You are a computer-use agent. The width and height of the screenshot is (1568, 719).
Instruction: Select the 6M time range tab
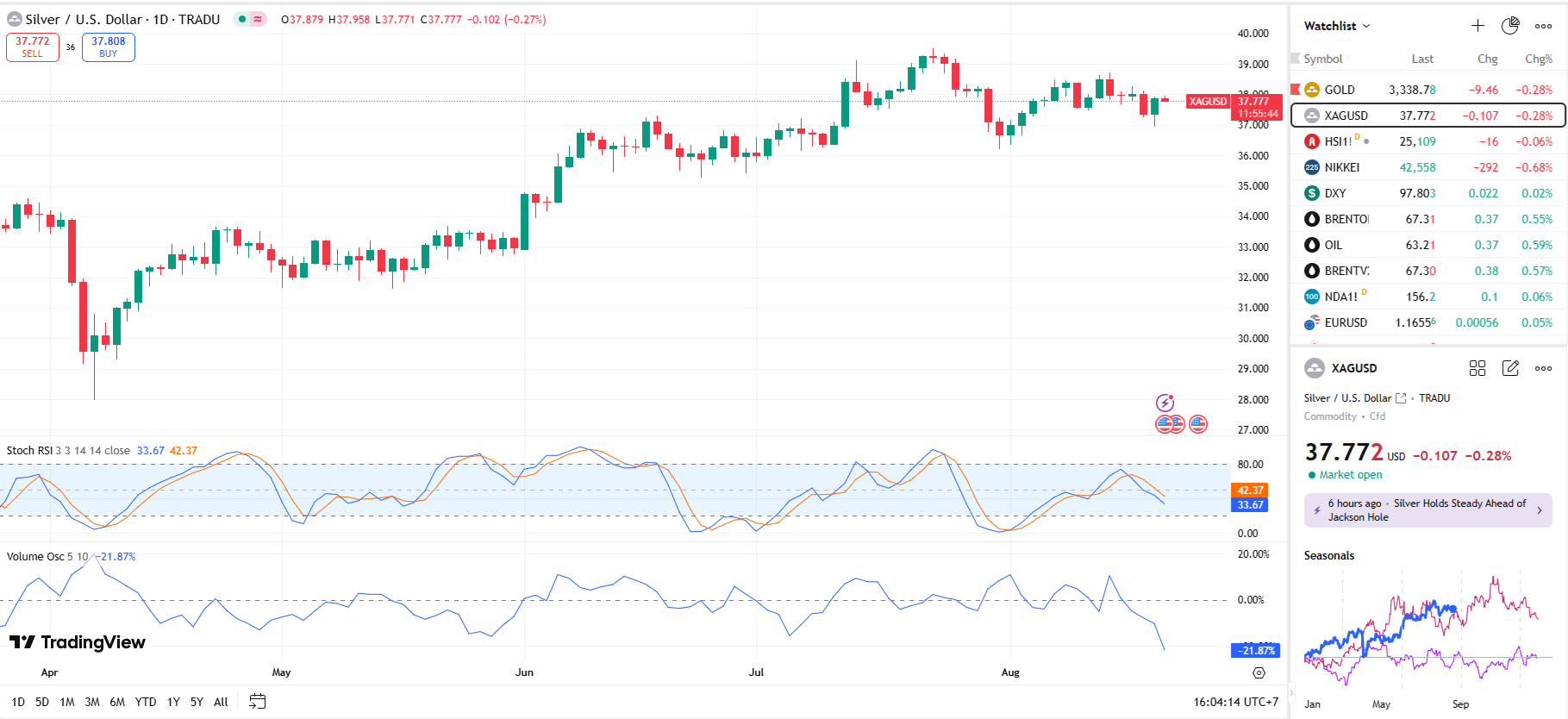click(117, 702)
